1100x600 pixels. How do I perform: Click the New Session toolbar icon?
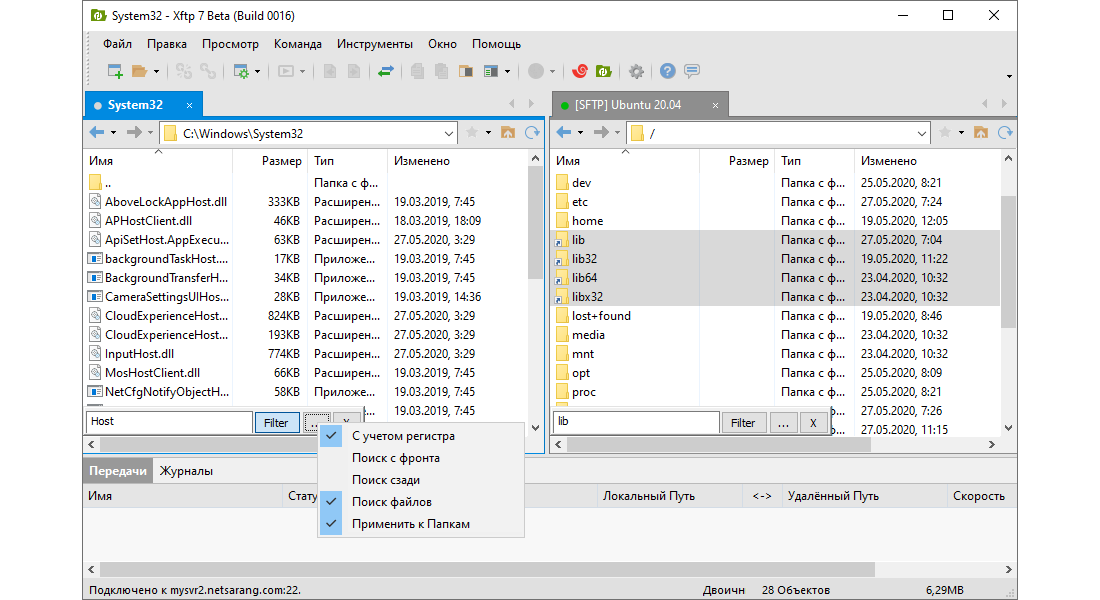(115, 71)
